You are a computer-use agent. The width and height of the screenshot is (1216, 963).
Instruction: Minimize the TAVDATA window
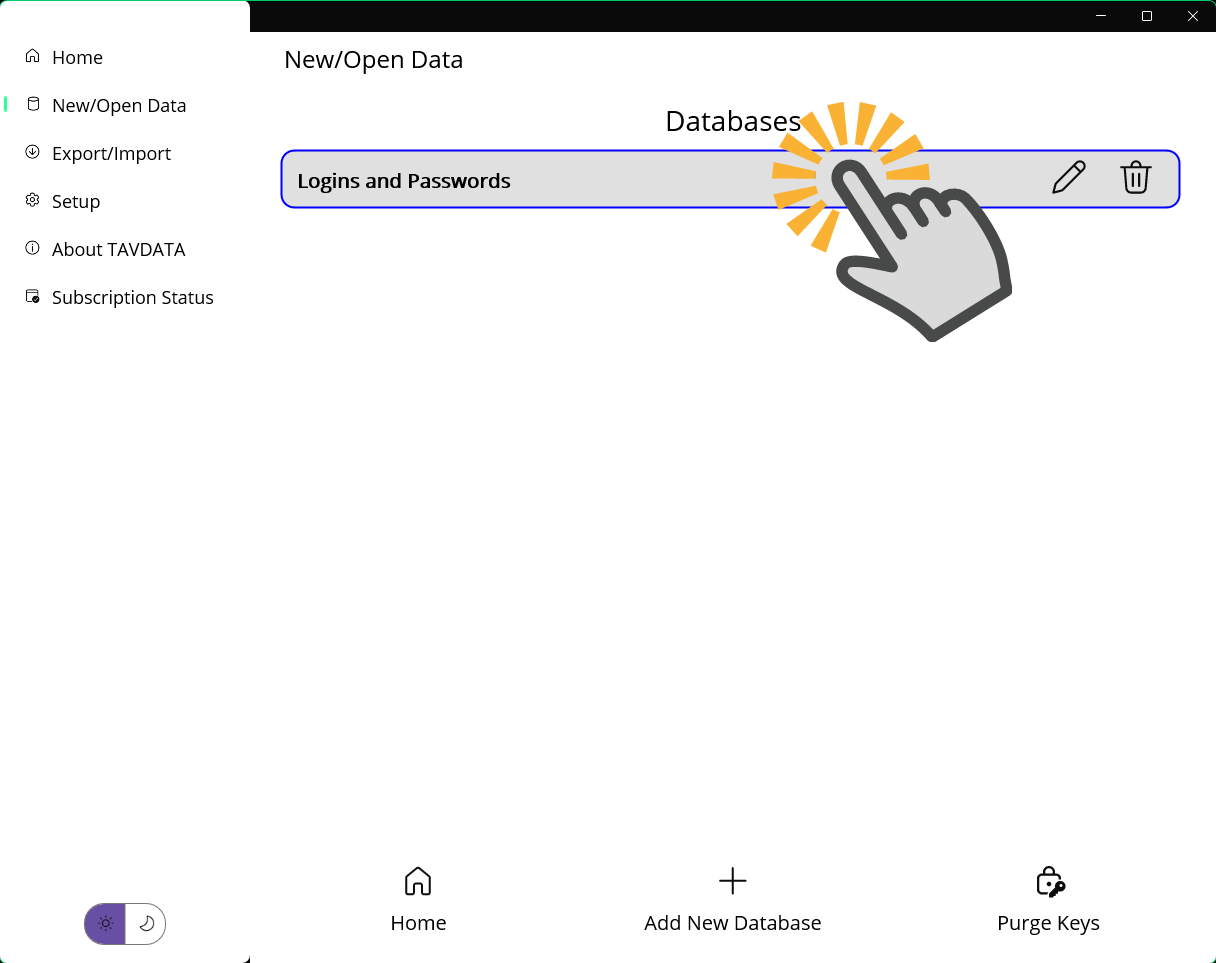[1101, 16]
